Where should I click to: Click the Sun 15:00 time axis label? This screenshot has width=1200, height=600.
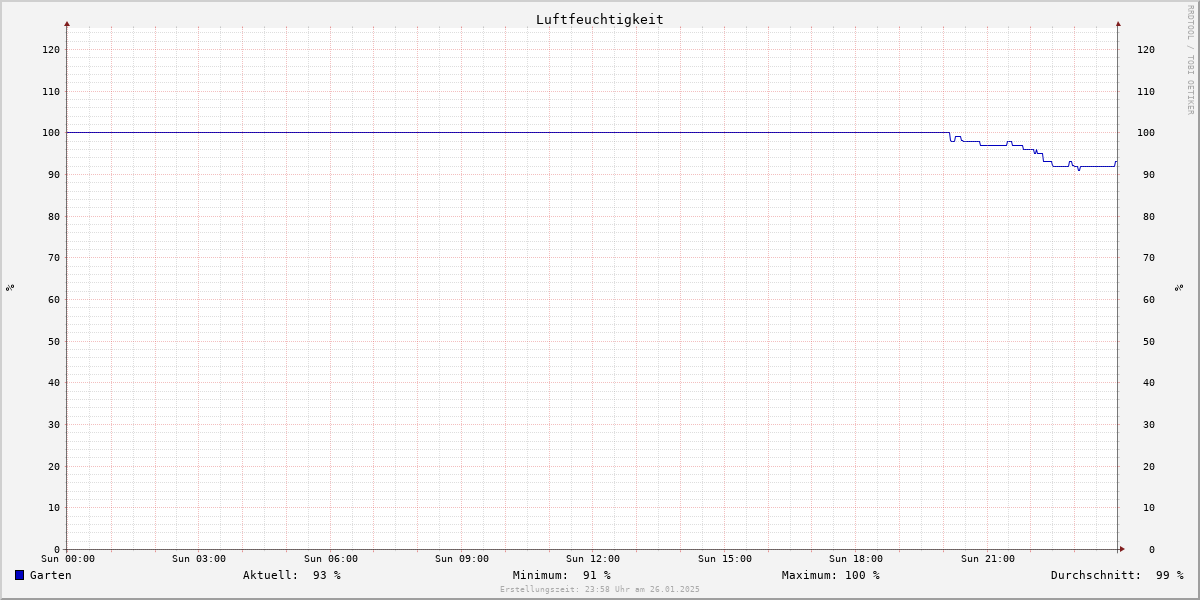click(725, 559)
